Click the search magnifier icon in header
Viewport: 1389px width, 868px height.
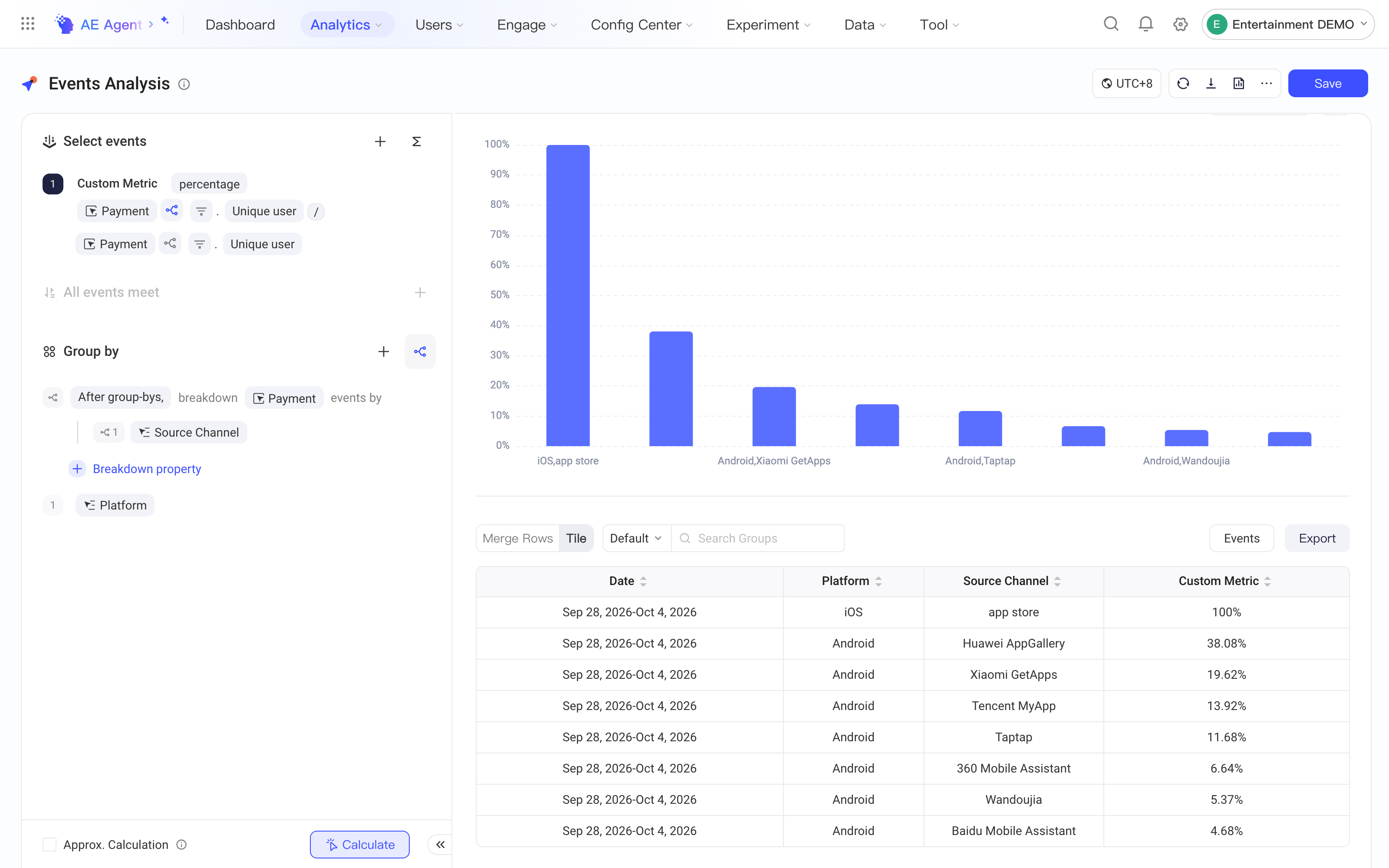(x=1111, y=24)
